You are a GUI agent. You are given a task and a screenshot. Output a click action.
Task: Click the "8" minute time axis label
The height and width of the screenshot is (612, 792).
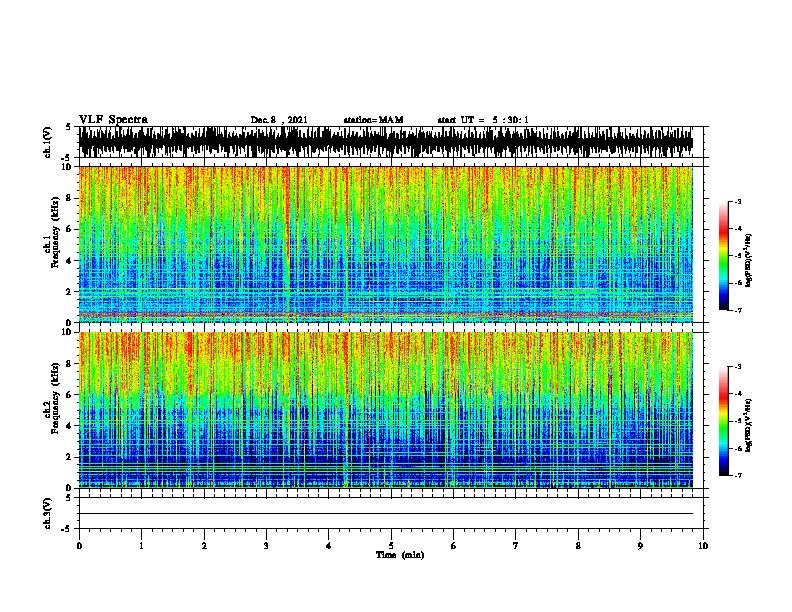(578, 546)
